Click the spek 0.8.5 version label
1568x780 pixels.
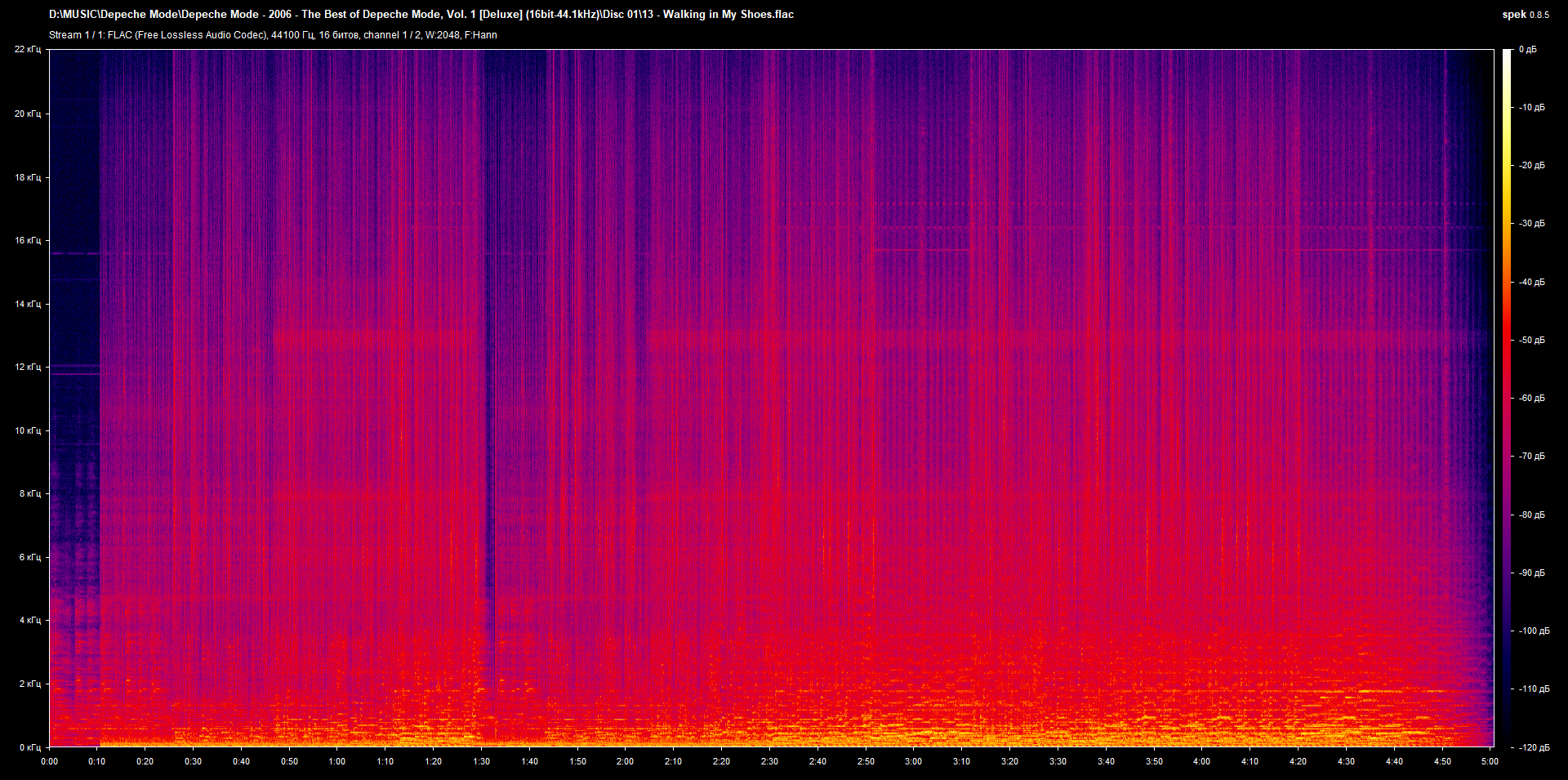tap(1525, 15)
